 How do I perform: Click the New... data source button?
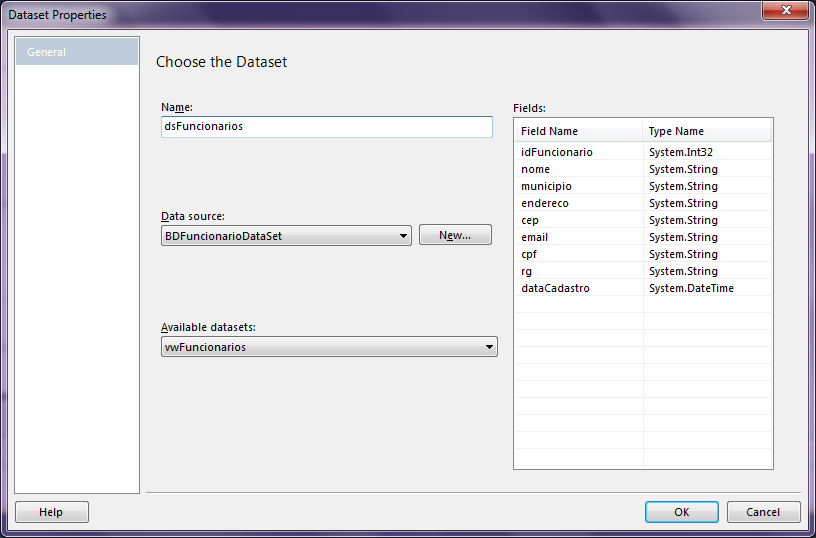(455, 235)
